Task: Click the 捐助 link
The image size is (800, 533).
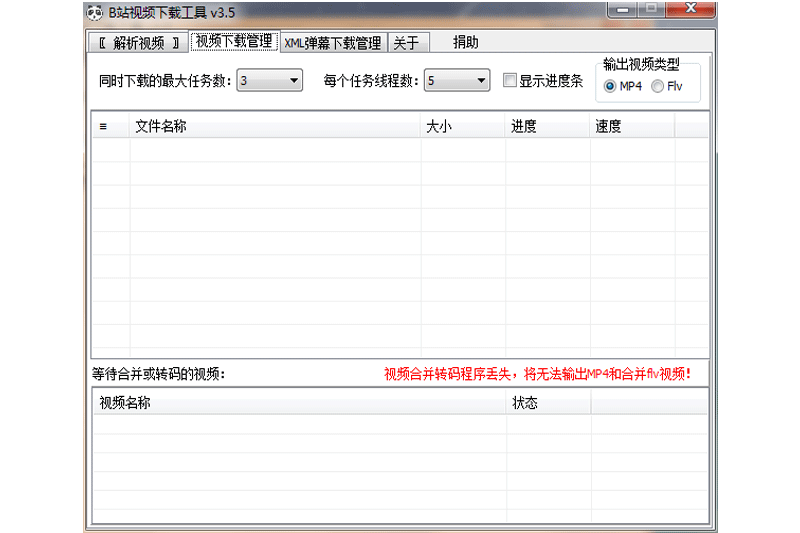Action: (465, 42)
